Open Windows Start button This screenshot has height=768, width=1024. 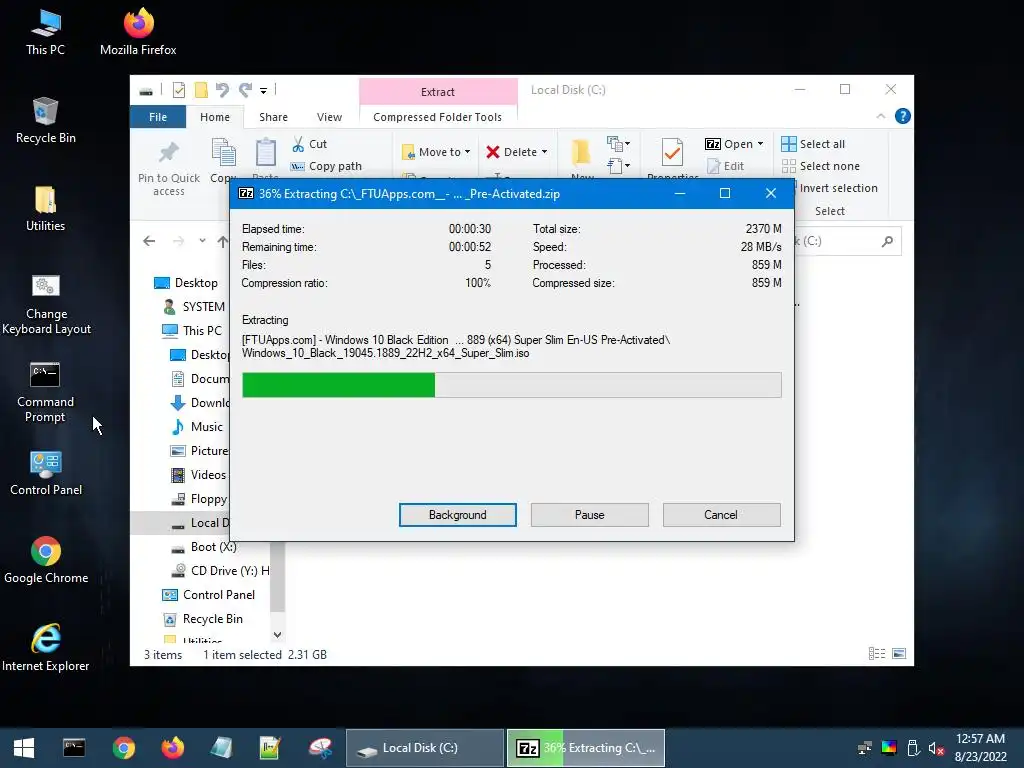24,748
